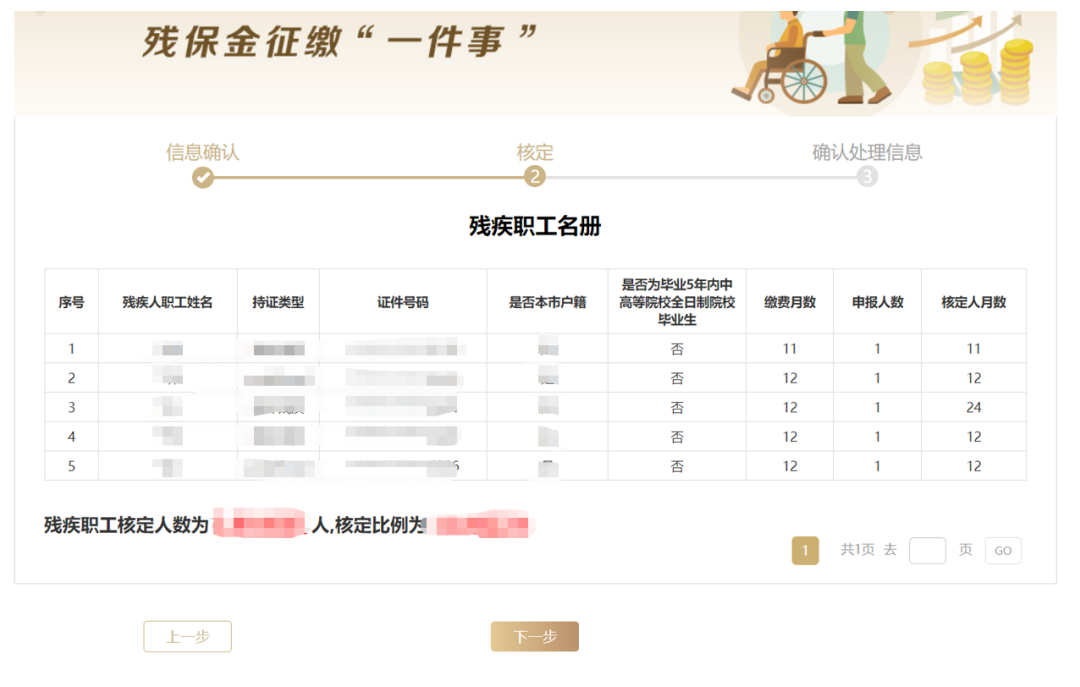The image size is (1080, 687).
Task: Click the 残疾人职工姓名 column header
Action: (x=167, y=302)
